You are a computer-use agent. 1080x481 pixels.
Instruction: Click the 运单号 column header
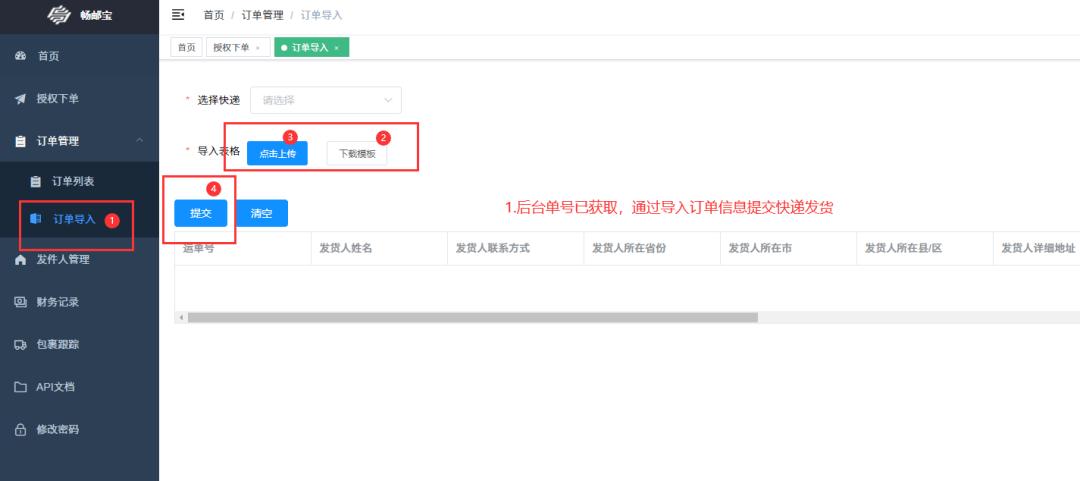pos(242,248)
